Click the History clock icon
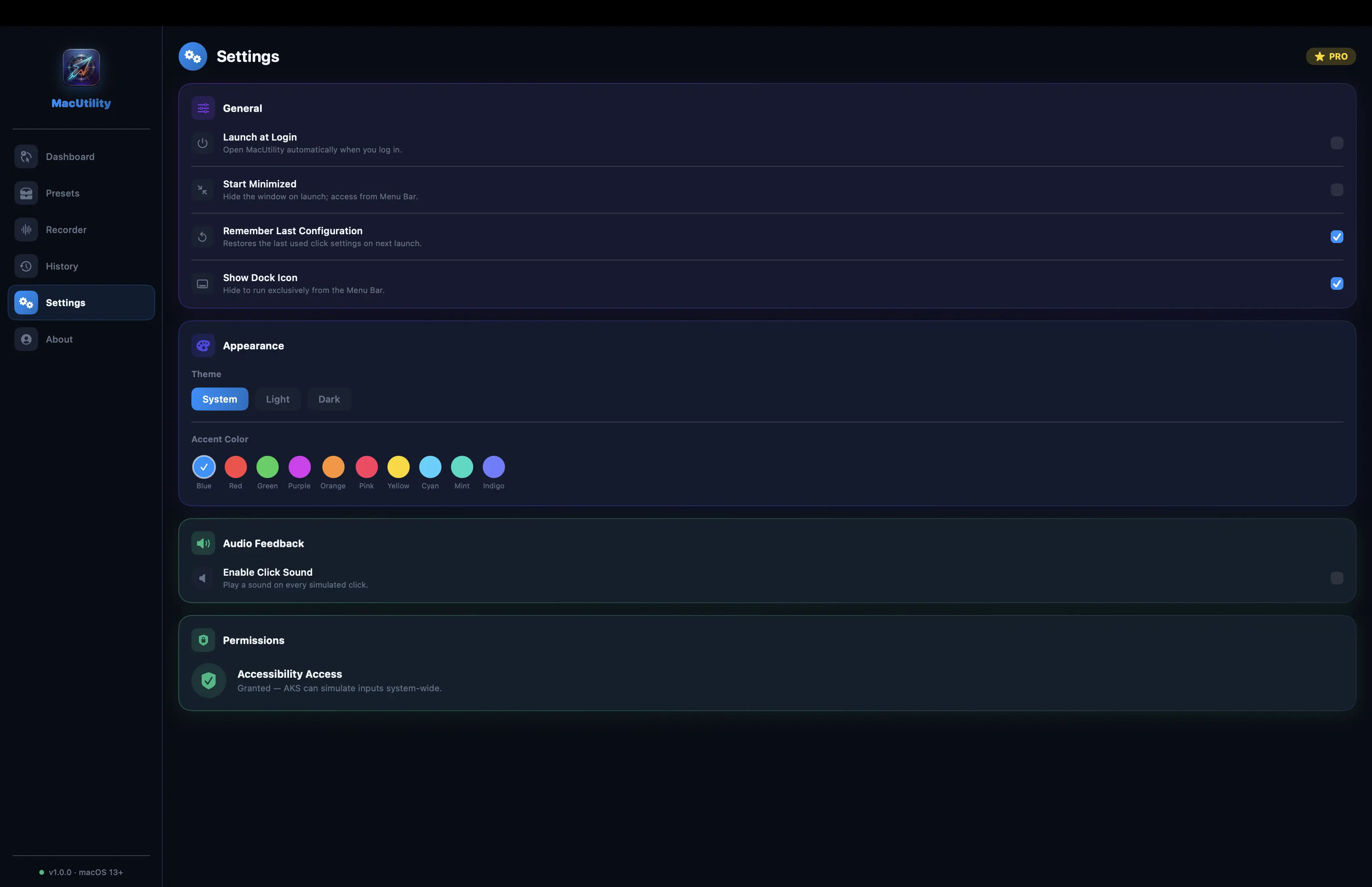Viewport: 1372px width, 887px height. [x=26, y=266]
